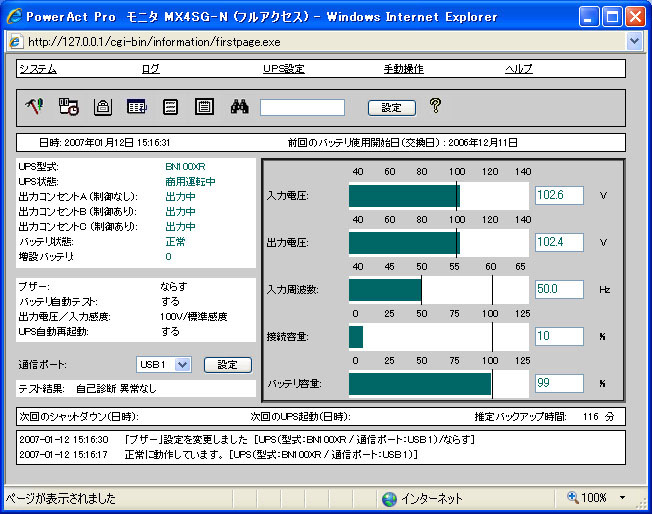Screen dimensions: 652x514
Task: Click the Internet zone globe icon
Action: pos(390,499)
